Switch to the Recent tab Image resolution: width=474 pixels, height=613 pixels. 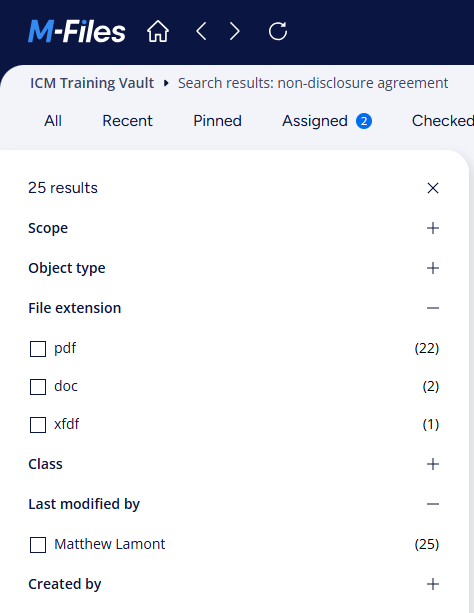[127, 121]
